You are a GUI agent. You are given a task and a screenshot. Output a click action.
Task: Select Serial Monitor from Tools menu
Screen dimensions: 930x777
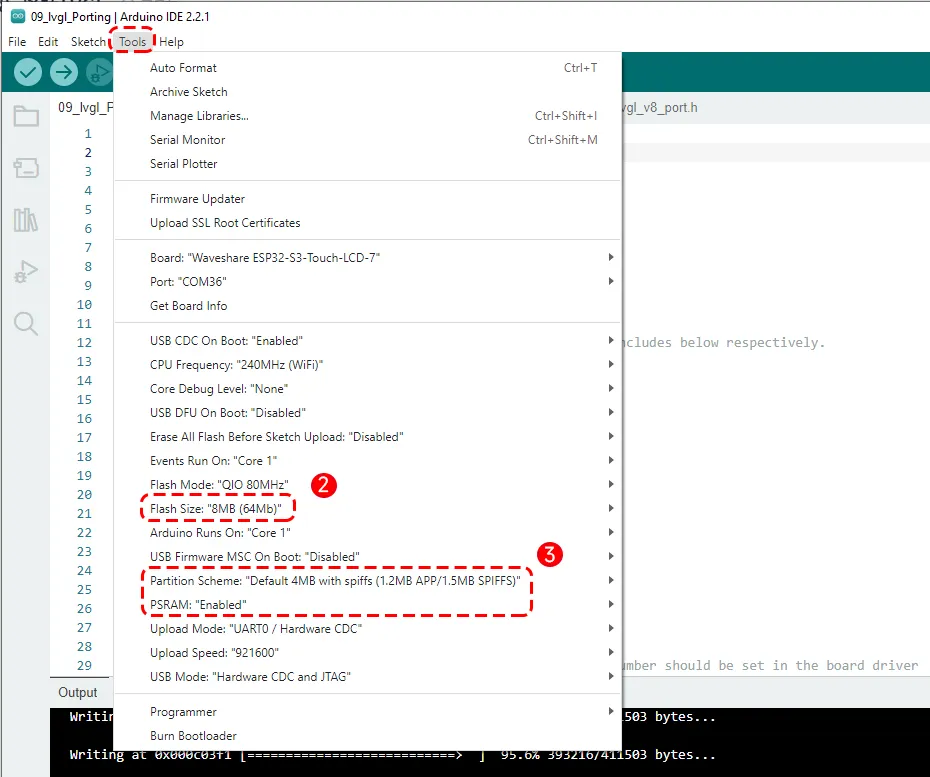pyautogui.click(x=187, y=140)
